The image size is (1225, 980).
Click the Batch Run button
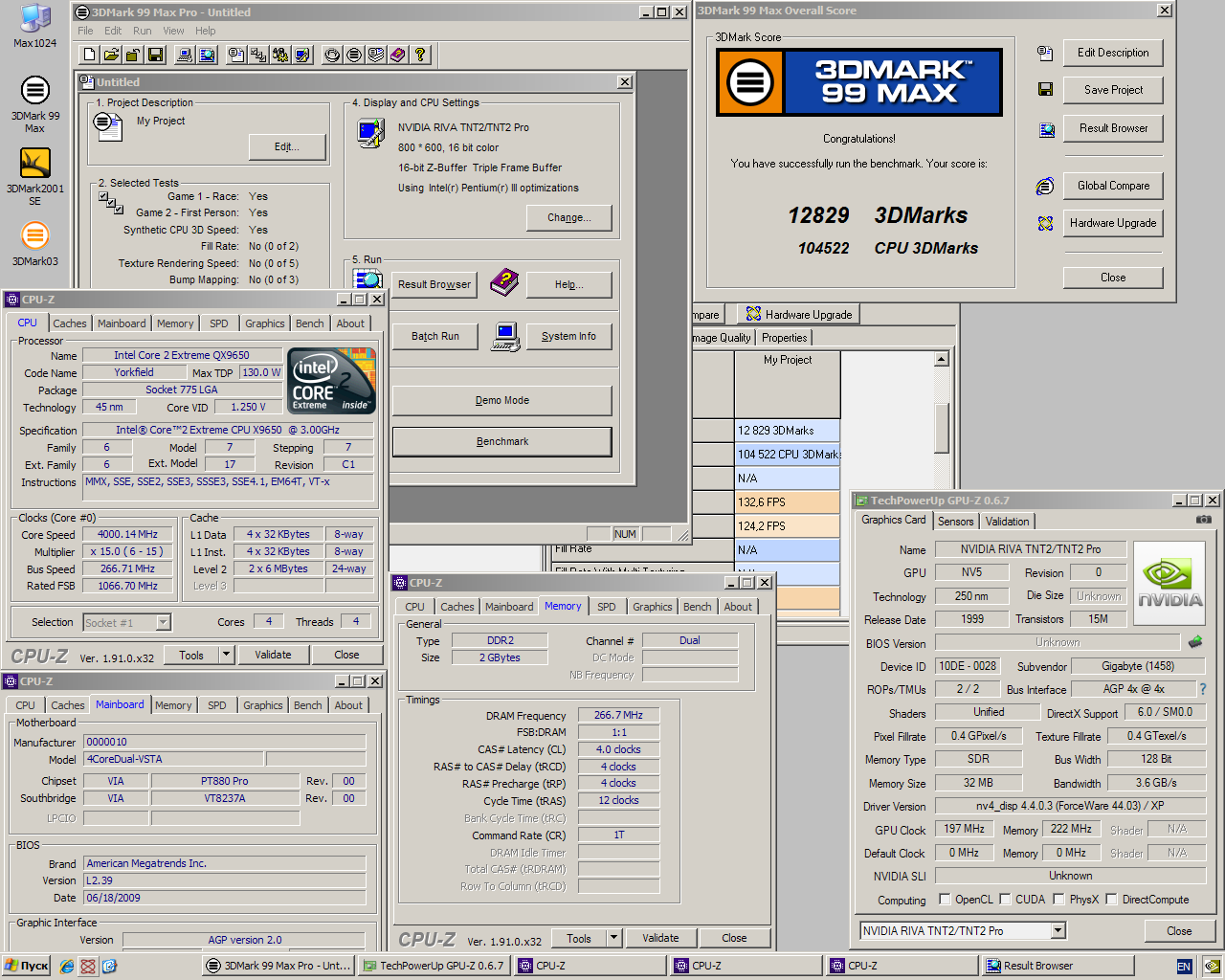click(x=435, y=336)
